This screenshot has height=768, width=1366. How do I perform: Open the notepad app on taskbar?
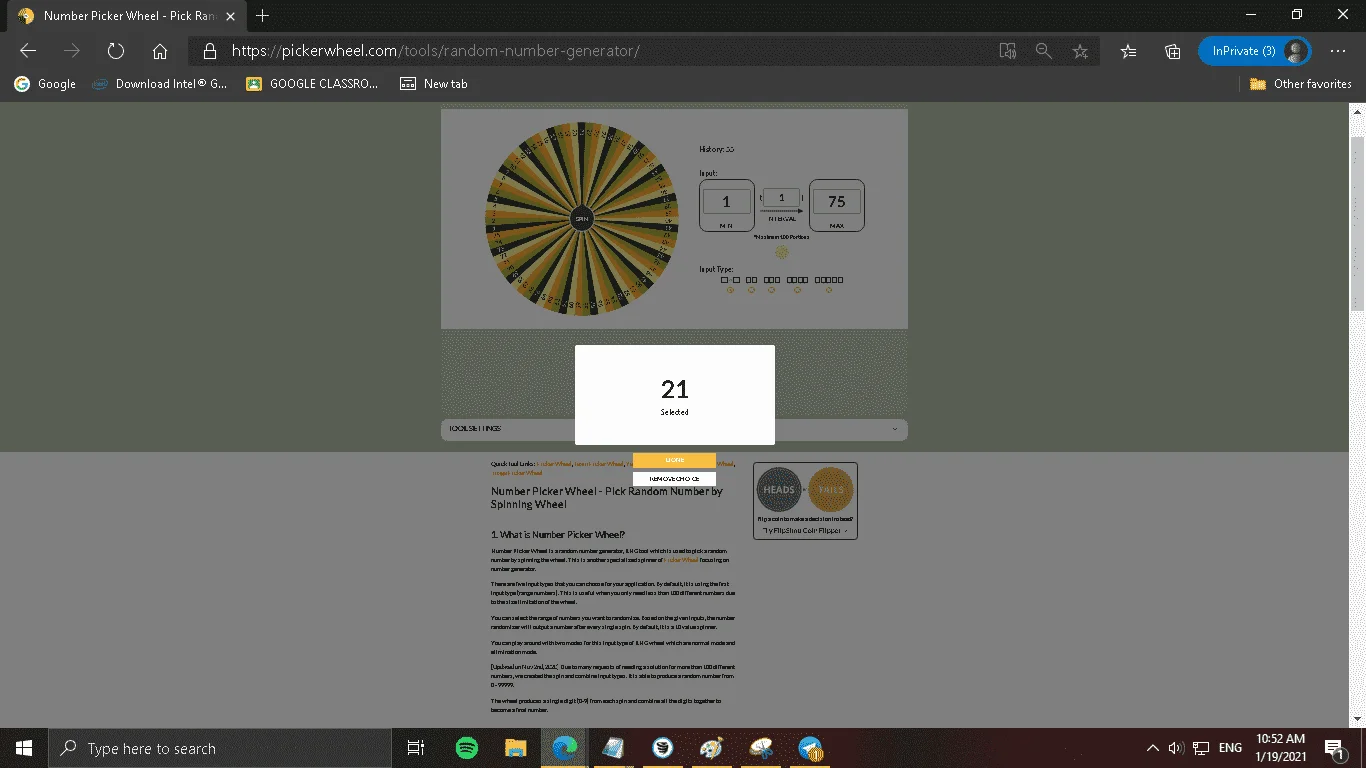(613, 748)
